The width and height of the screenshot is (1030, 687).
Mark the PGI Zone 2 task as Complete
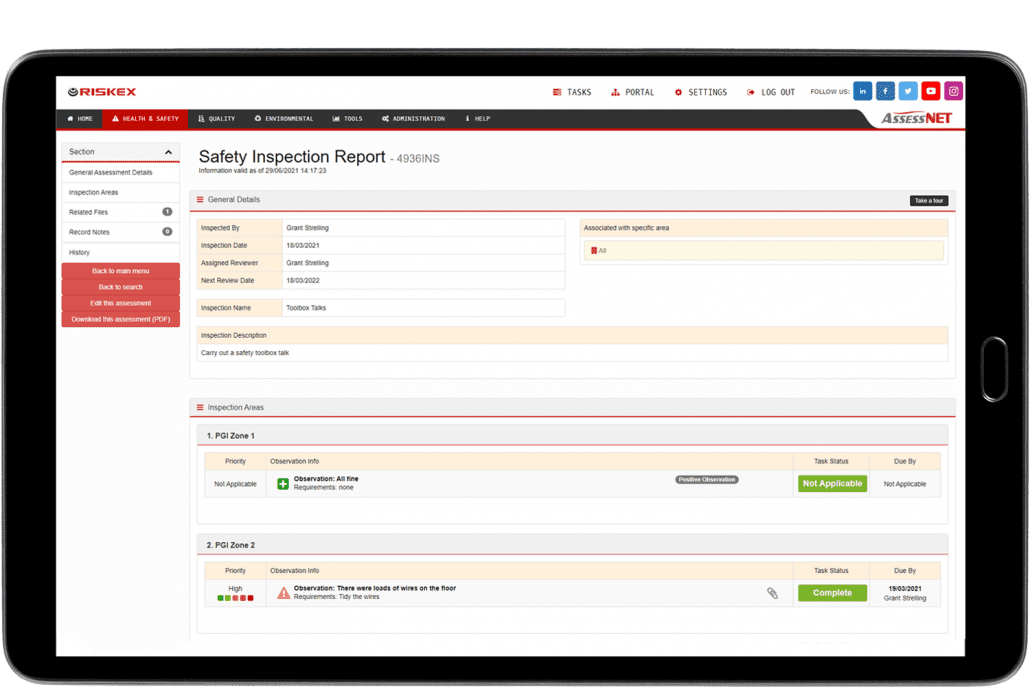pyautogui.click(x=831, y=592)
